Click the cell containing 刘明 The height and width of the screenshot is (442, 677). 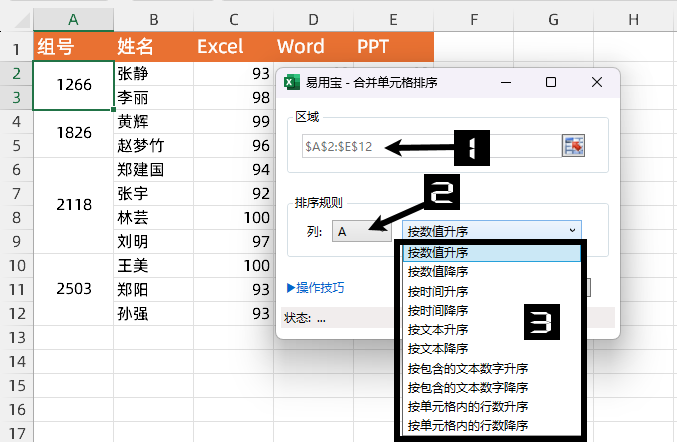click(x=153, y=241)
